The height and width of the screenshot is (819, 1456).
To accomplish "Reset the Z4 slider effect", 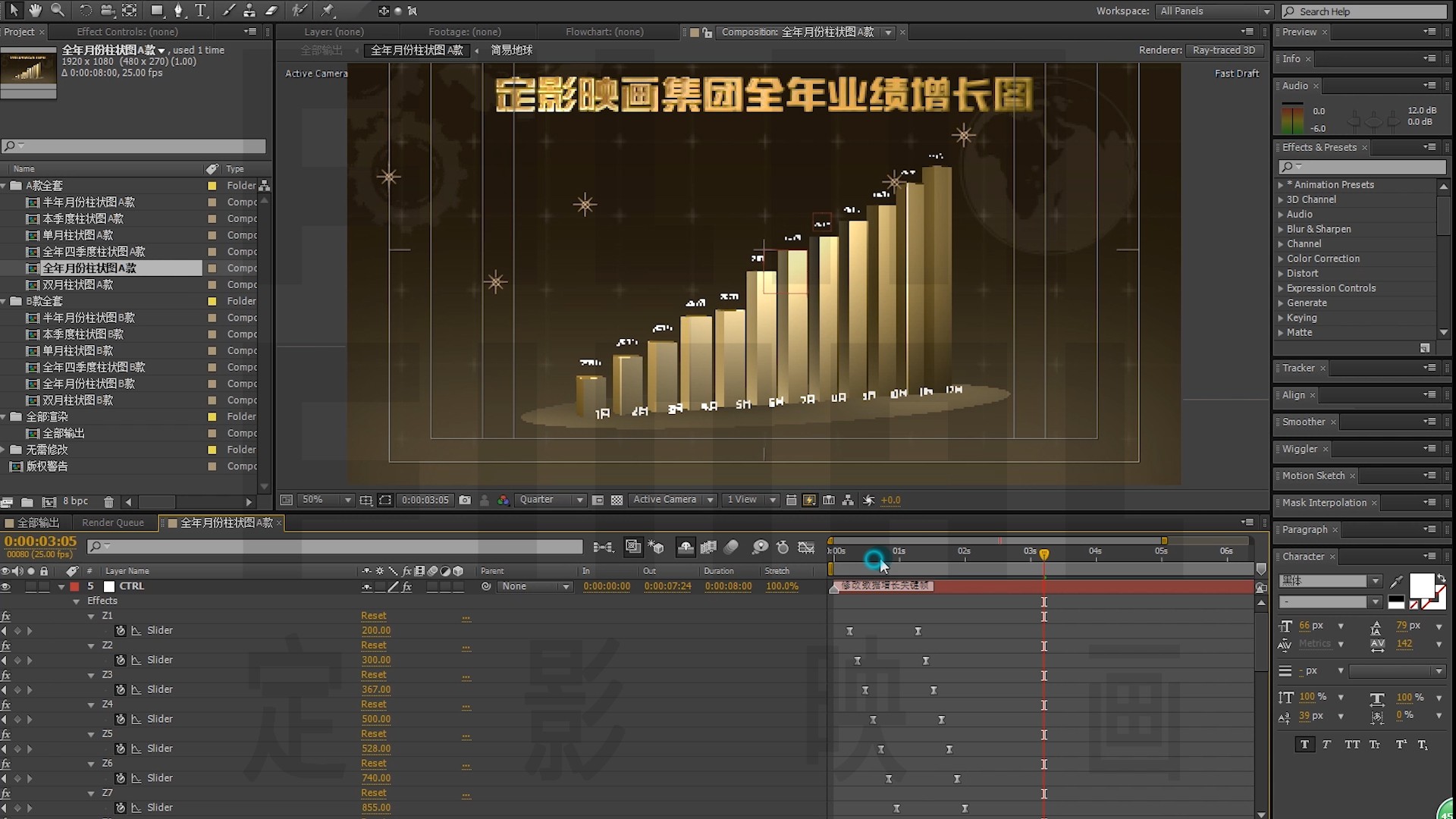I will [374, 704].
